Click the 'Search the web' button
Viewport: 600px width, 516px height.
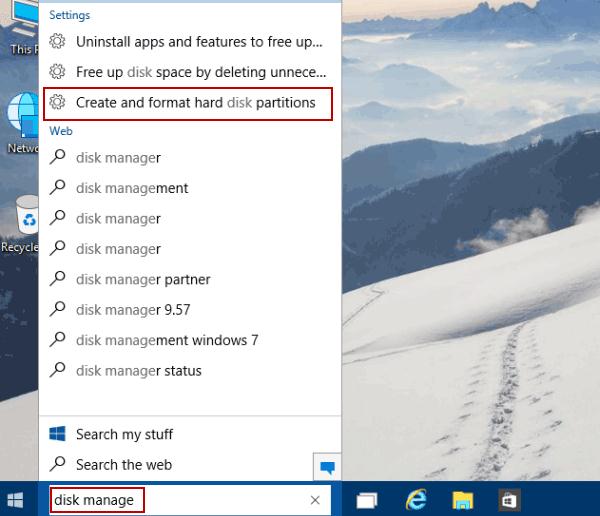tap(124, 464)
